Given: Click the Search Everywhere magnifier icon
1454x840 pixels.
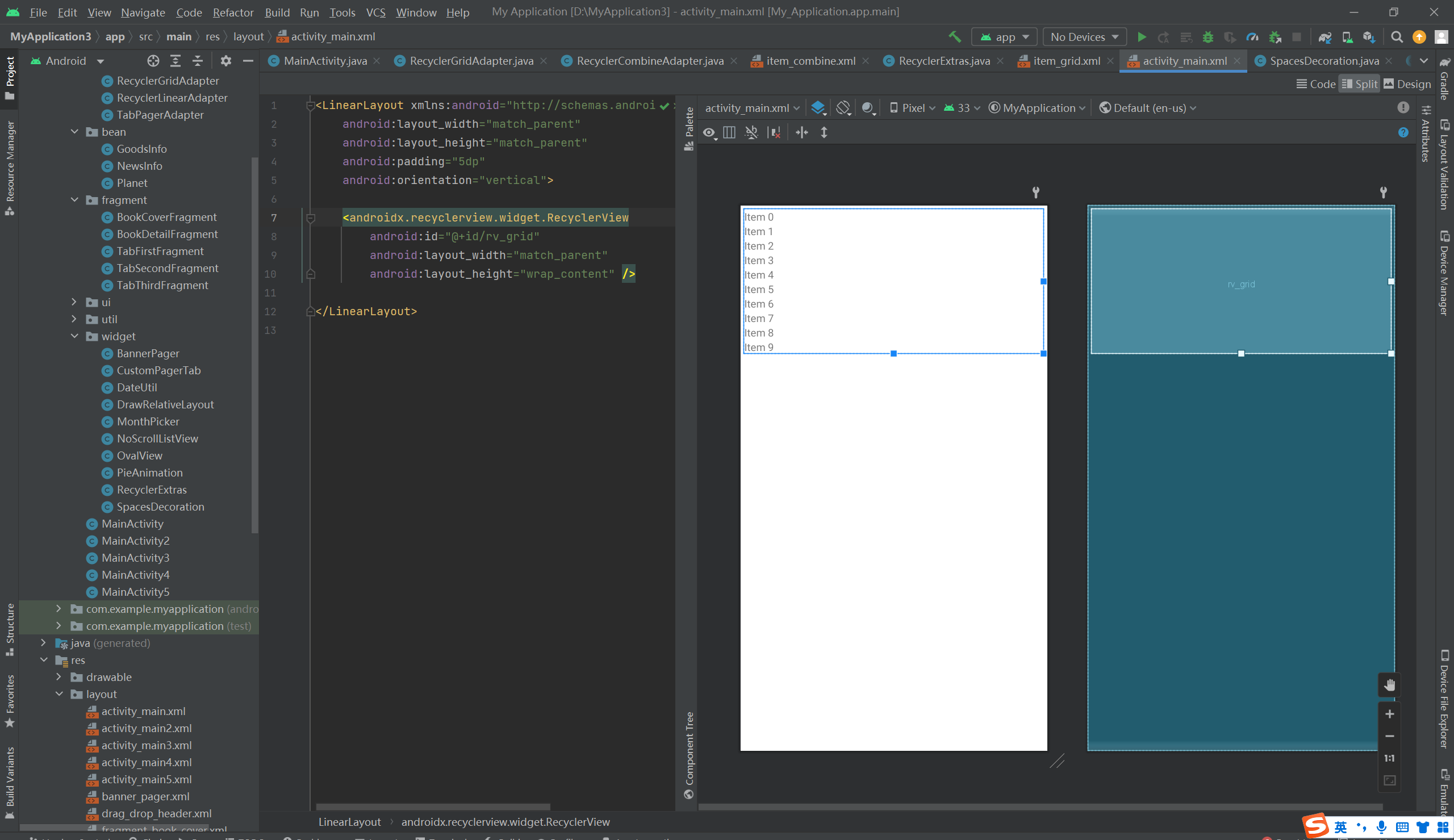Looking at the screenshot, I should coord(1396,37).
